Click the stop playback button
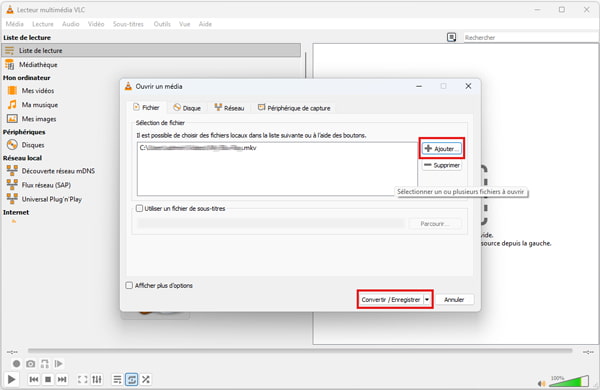 [48, 379]
